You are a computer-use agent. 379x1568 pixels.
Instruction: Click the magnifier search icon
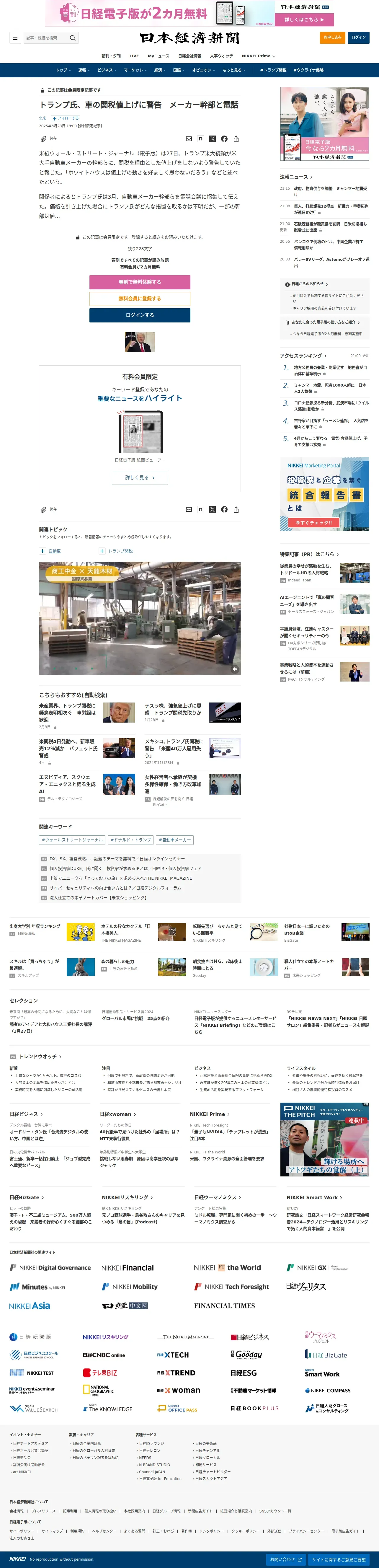(73, 38)
